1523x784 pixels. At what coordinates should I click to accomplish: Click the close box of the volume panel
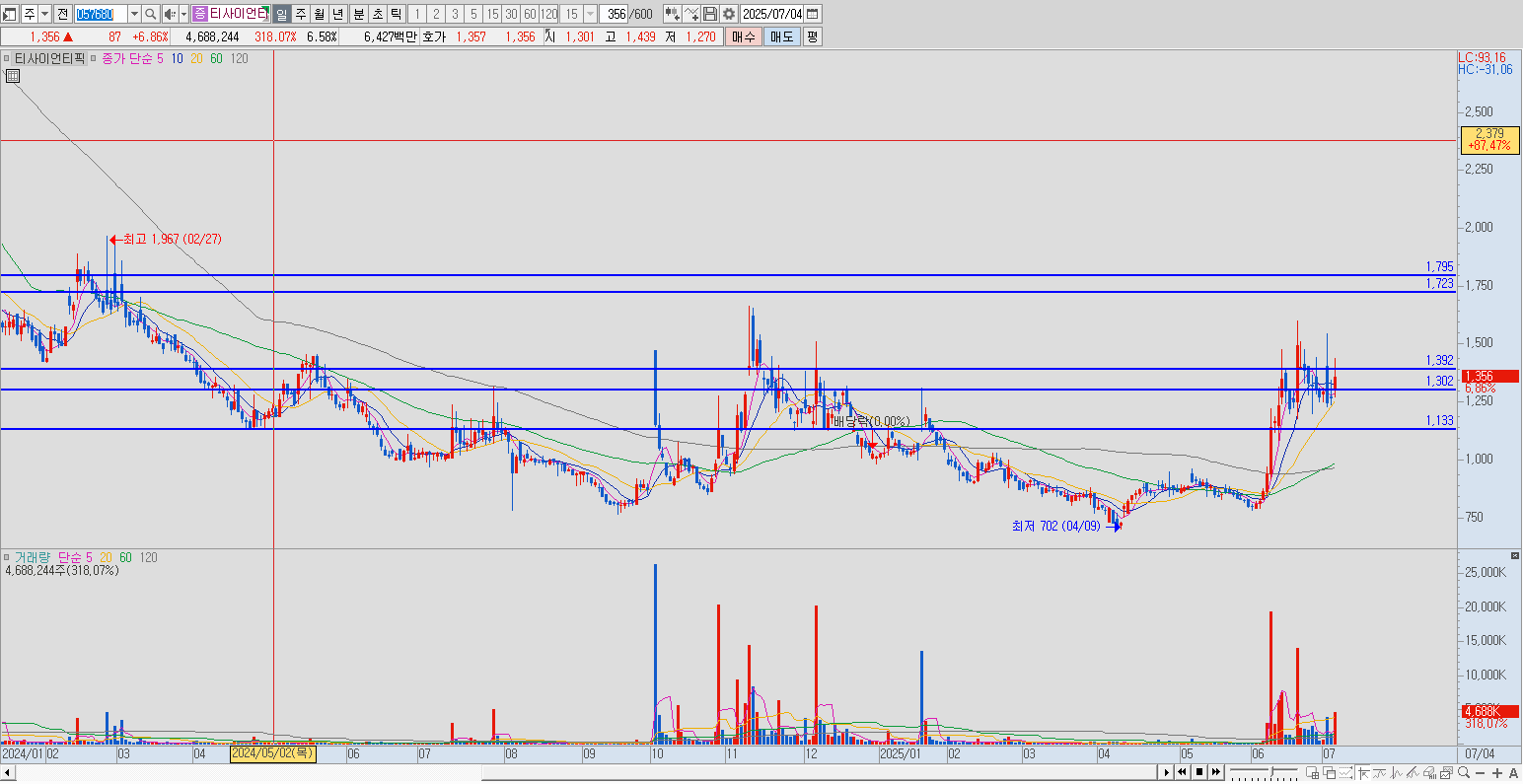pyautogui.click(x=1515, y=556)
